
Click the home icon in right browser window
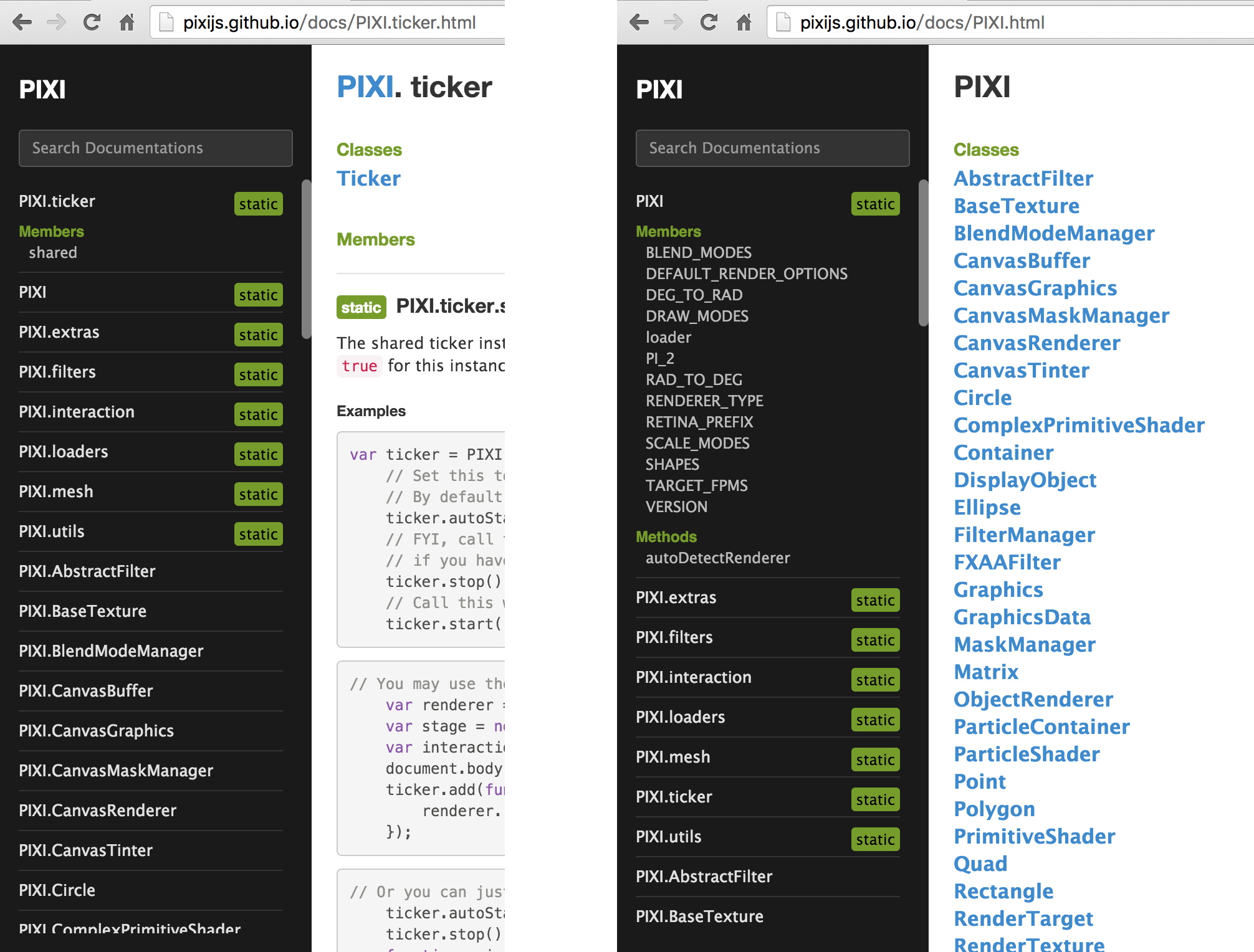pos(744,23)
